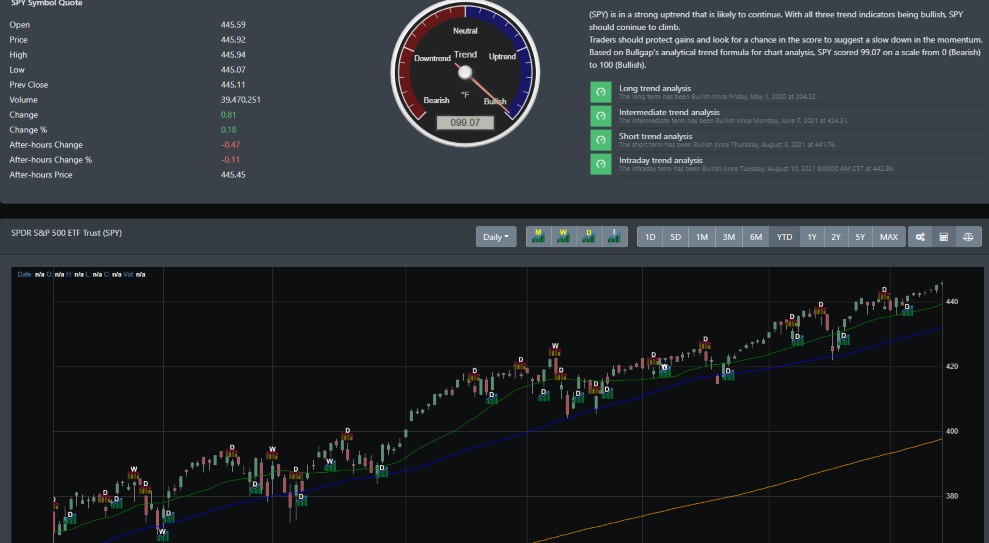Toggle the daily (D) signal indicator

pyautogui.click(x=588, y=237)
